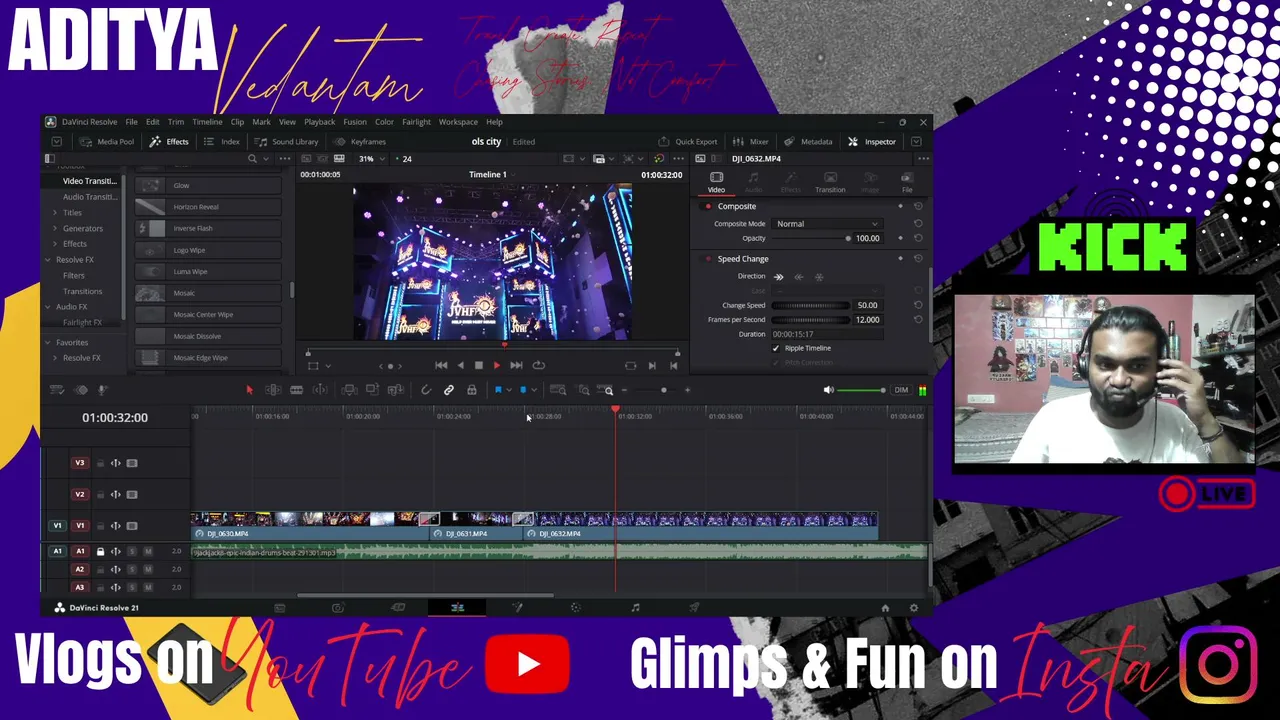Toggle the Composite section enable dot
The height and width of the screenshot is (720, 1280).
(x=708, y=206)
